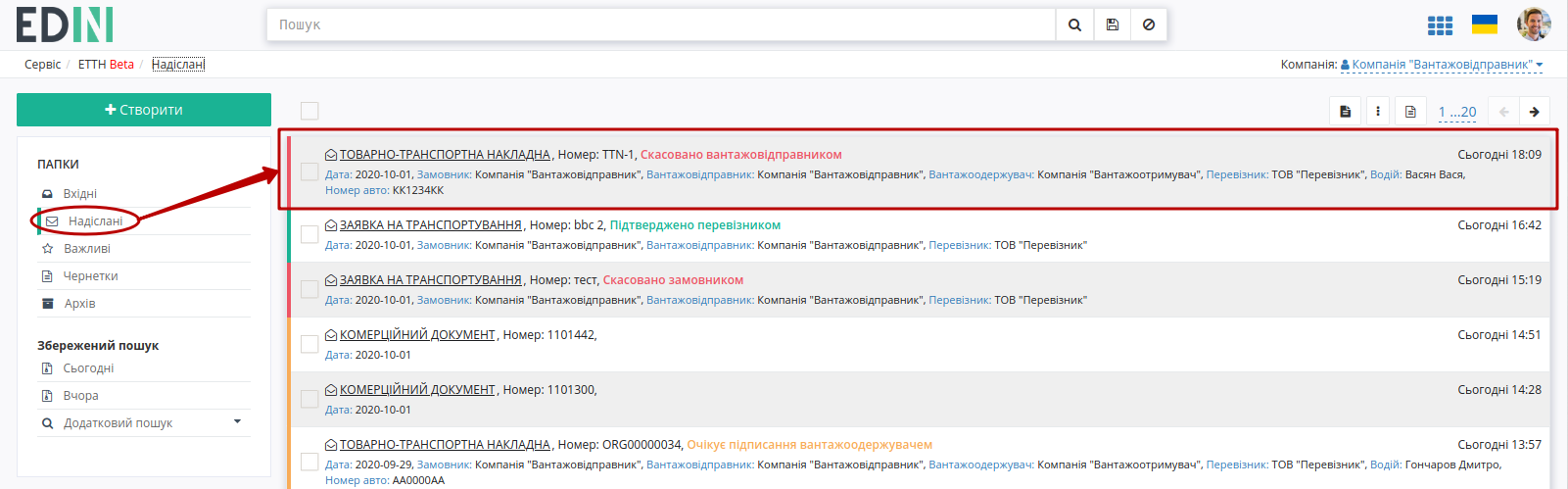Click the Створити button
Image resolution: width=1568 pixels, height=489 pixels.
(x=144, y=110)
